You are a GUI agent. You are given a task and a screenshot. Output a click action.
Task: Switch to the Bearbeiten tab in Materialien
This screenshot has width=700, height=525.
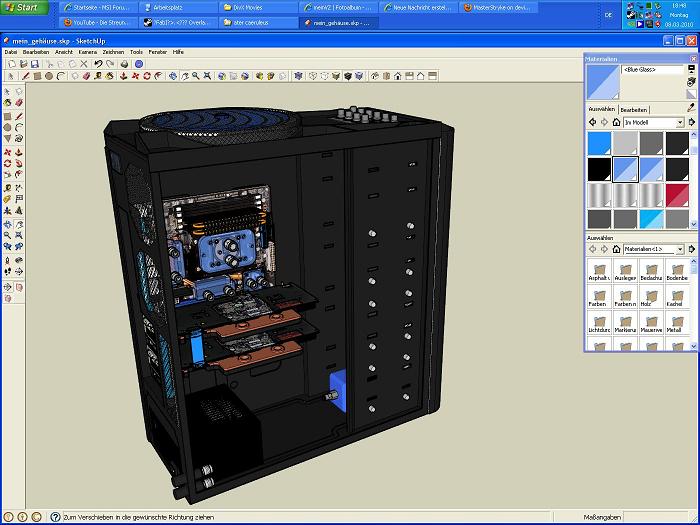coord(634,109)
